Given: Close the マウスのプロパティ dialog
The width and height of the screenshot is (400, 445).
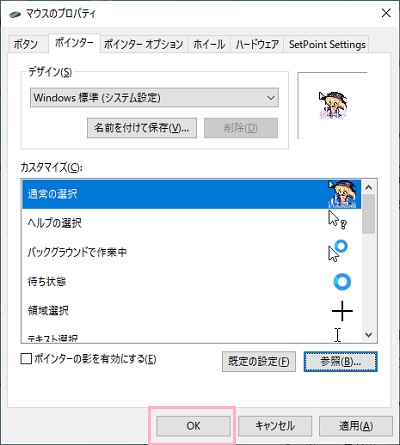Looking at the screenshot, I should point(386,13).
